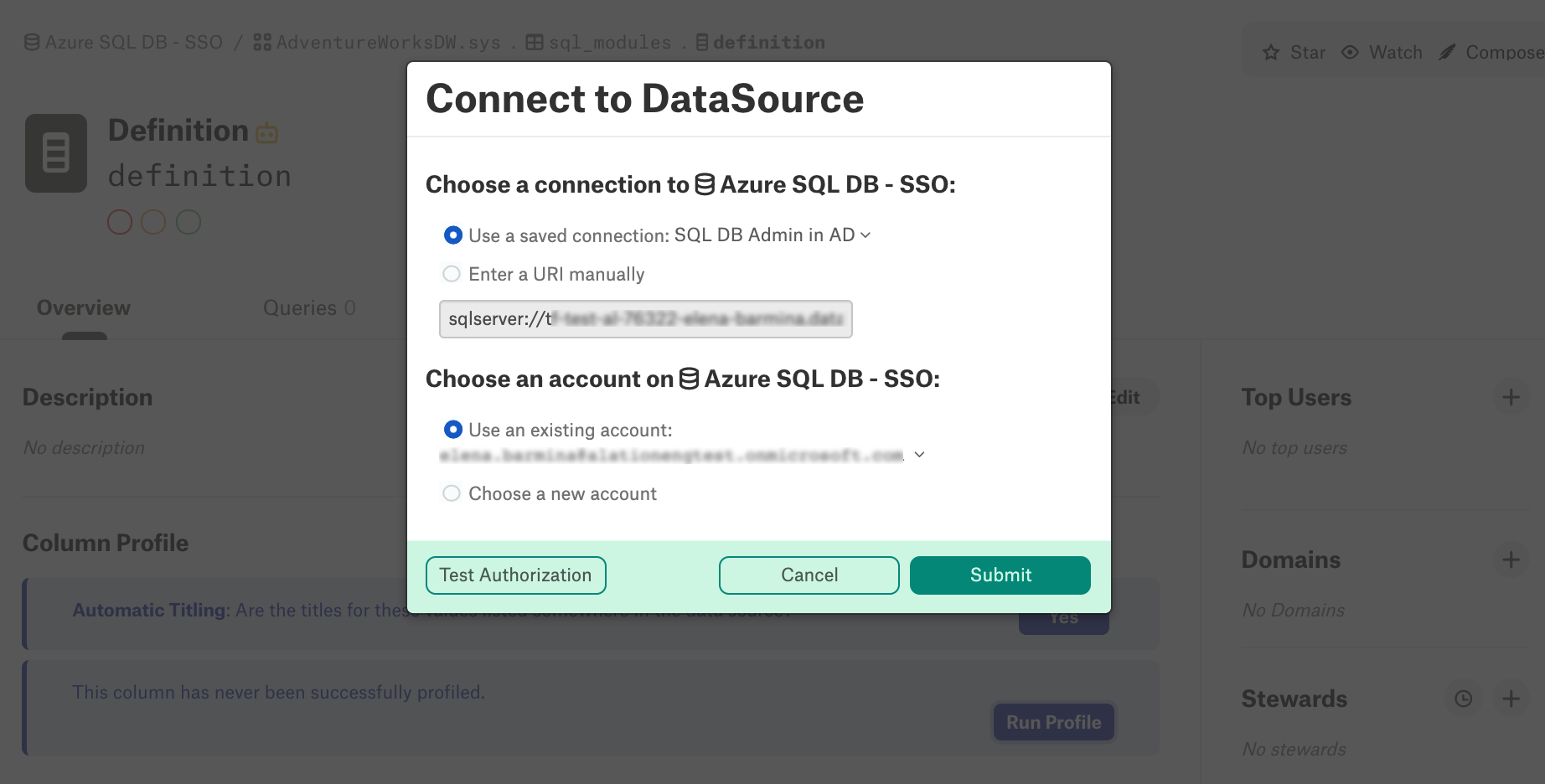
Task: Click the red circle flag
Action: point(120,222)
